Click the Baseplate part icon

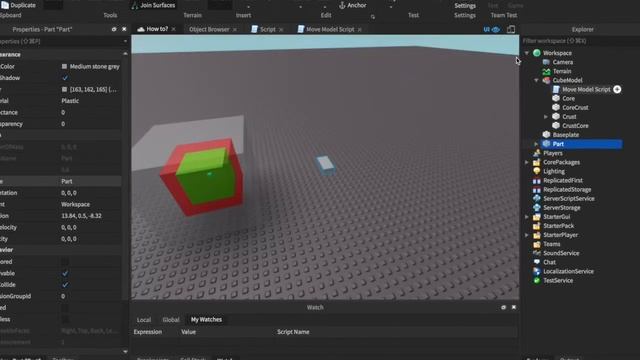(x=546, y=135)
